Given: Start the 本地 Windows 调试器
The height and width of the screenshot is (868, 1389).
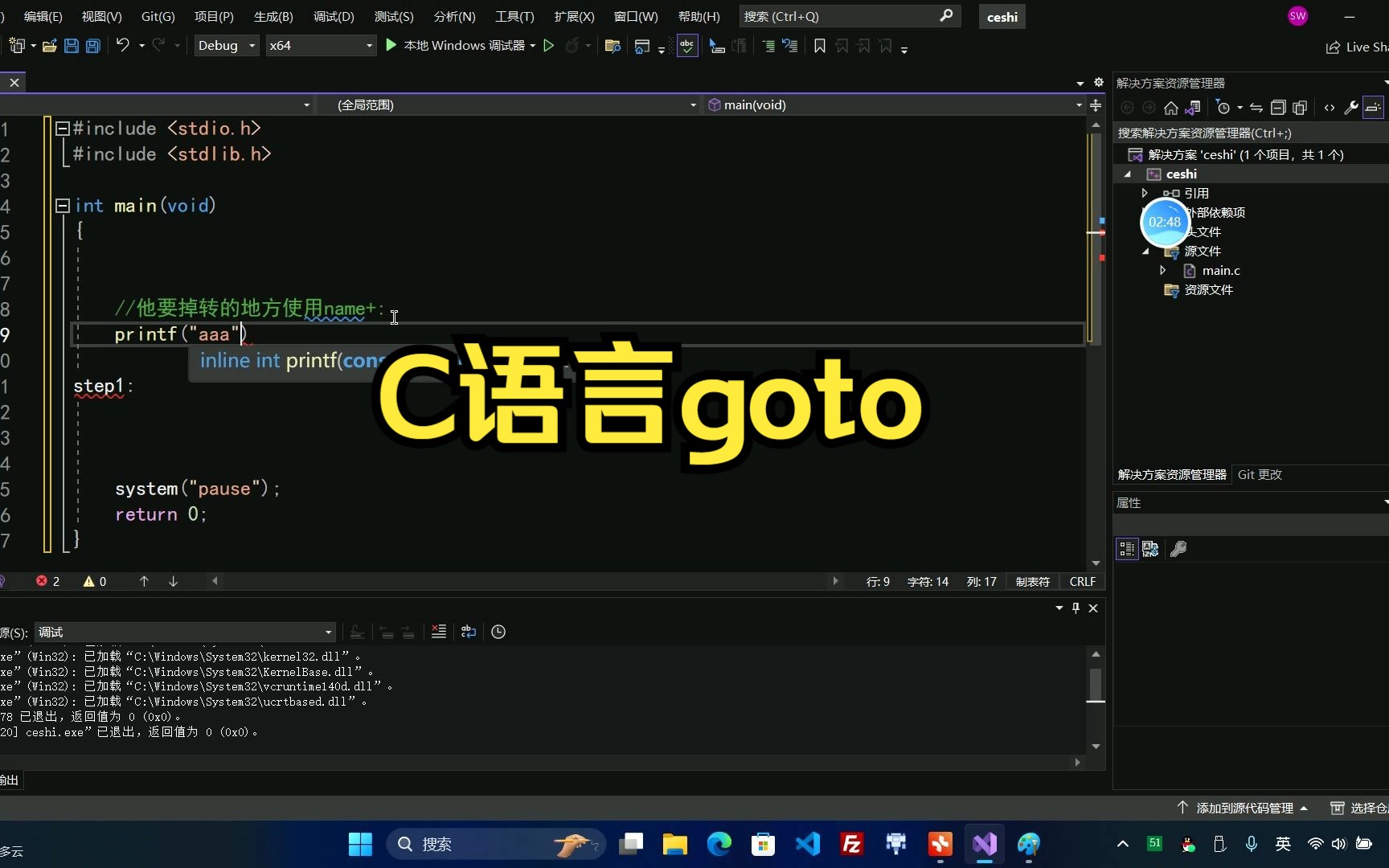Looking at the screenshot, I should point(460,46).
